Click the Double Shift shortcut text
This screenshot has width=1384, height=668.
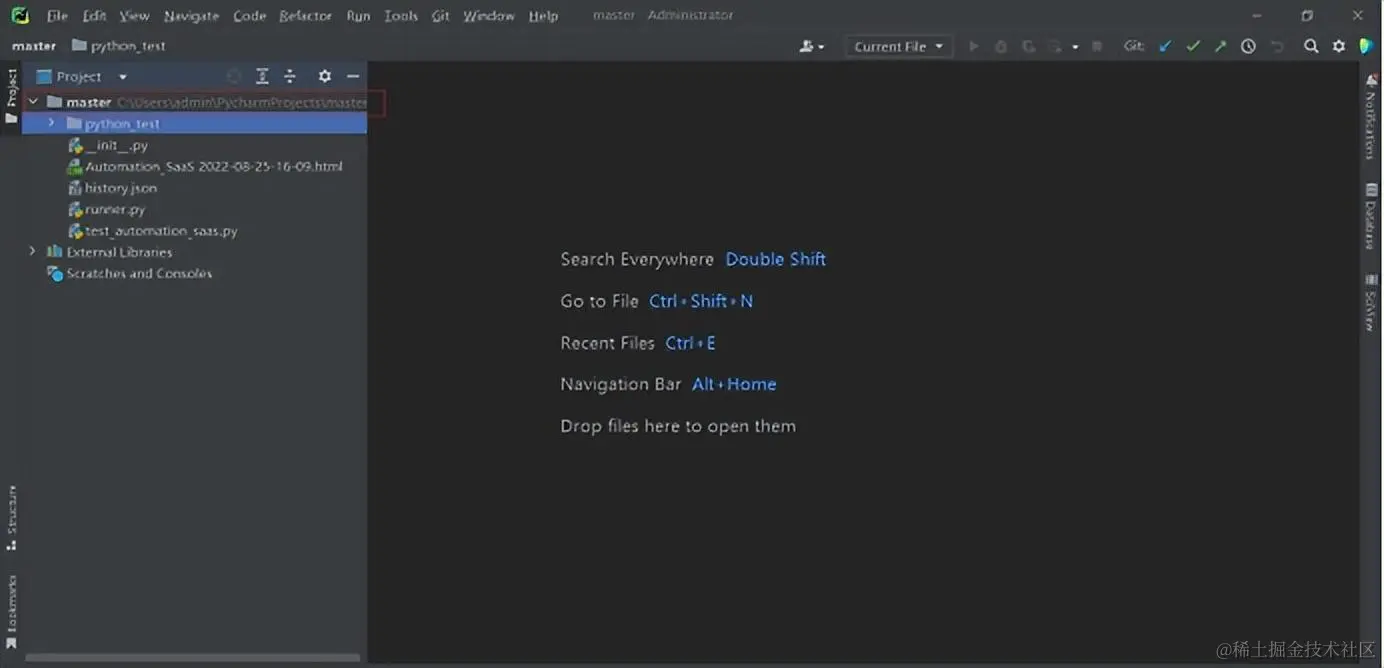point(776,259)
